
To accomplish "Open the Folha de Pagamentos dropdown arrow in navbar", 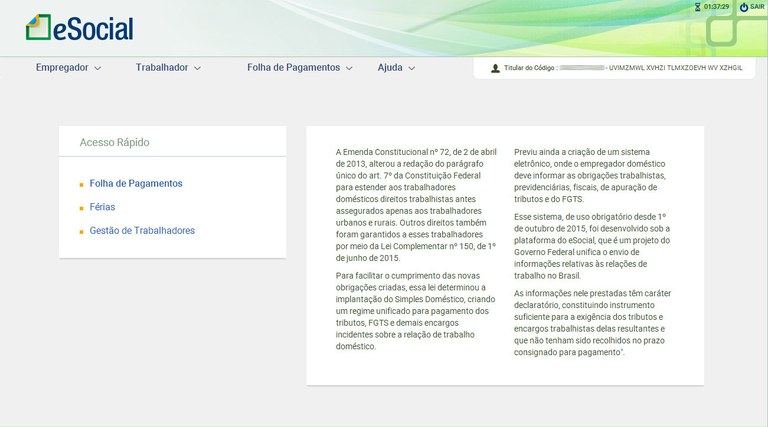I will (x=349, y=69).
